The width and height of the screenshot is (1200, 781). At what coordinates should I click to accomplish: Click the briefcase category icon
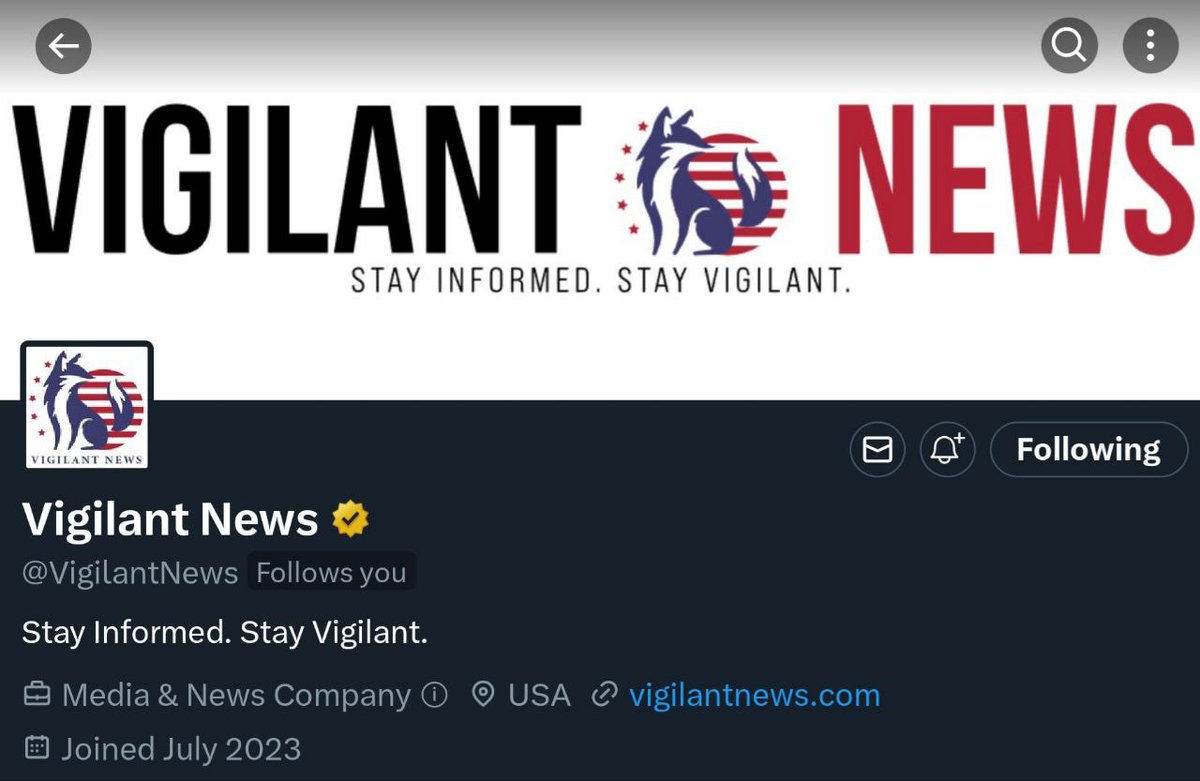(x=37, y=695)
